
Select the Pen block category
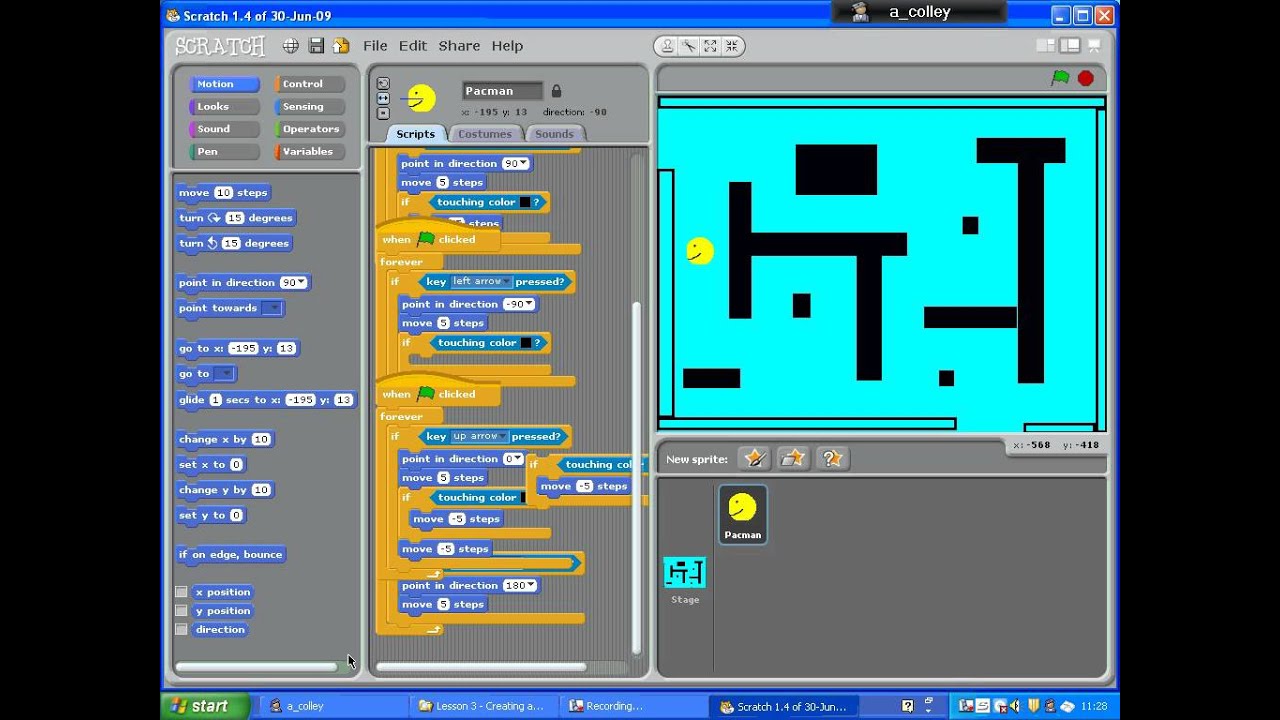tap(222, 152)
